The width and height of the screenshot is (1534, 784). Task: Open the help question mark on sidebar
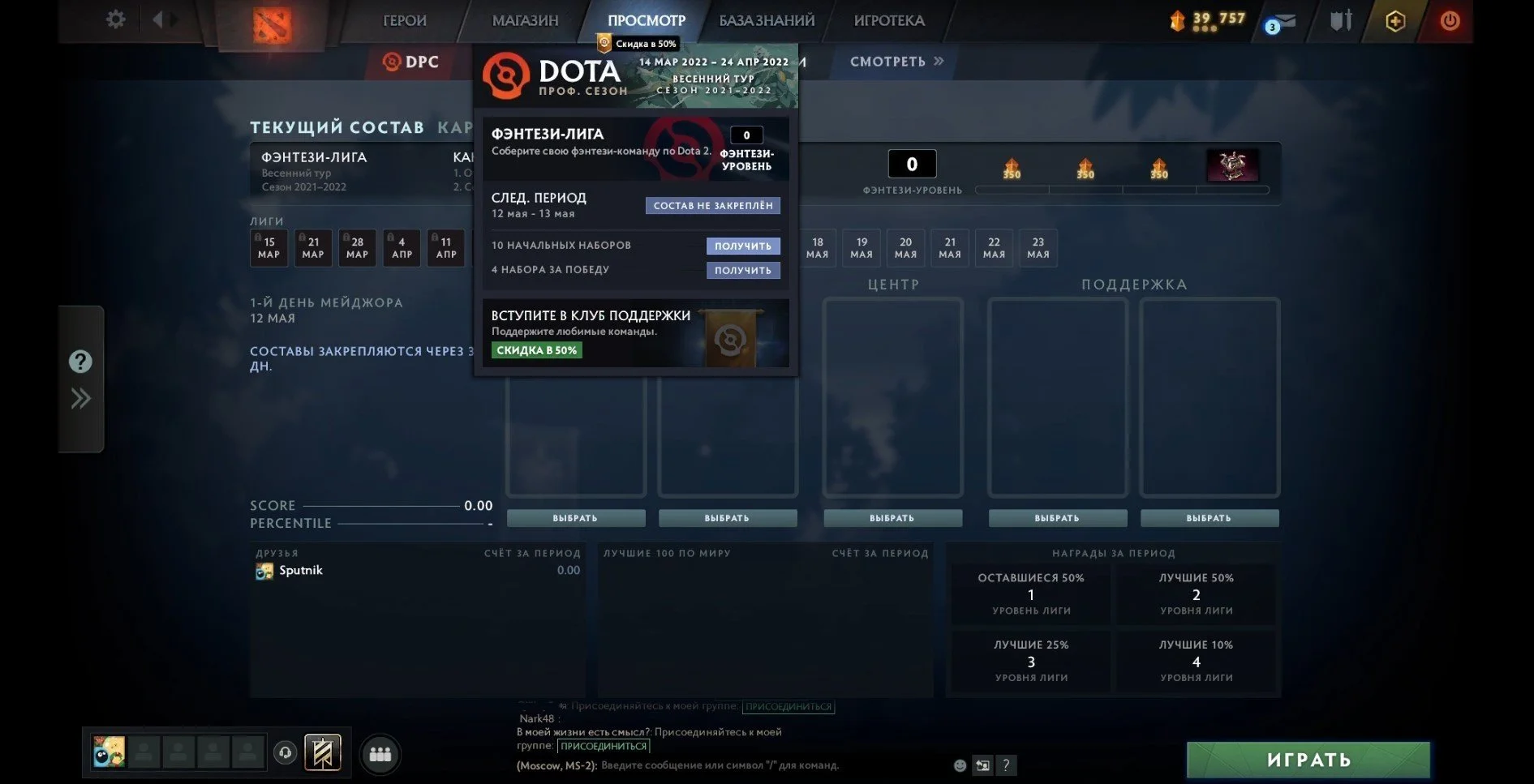click(80, 362)
